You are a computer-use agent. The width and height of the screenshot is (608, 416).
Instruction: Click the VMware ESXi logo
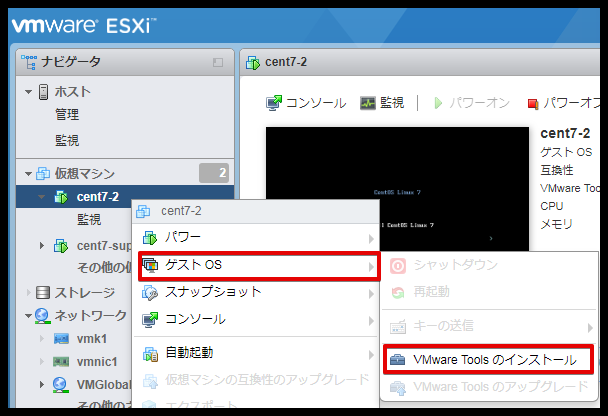(83, 26)
